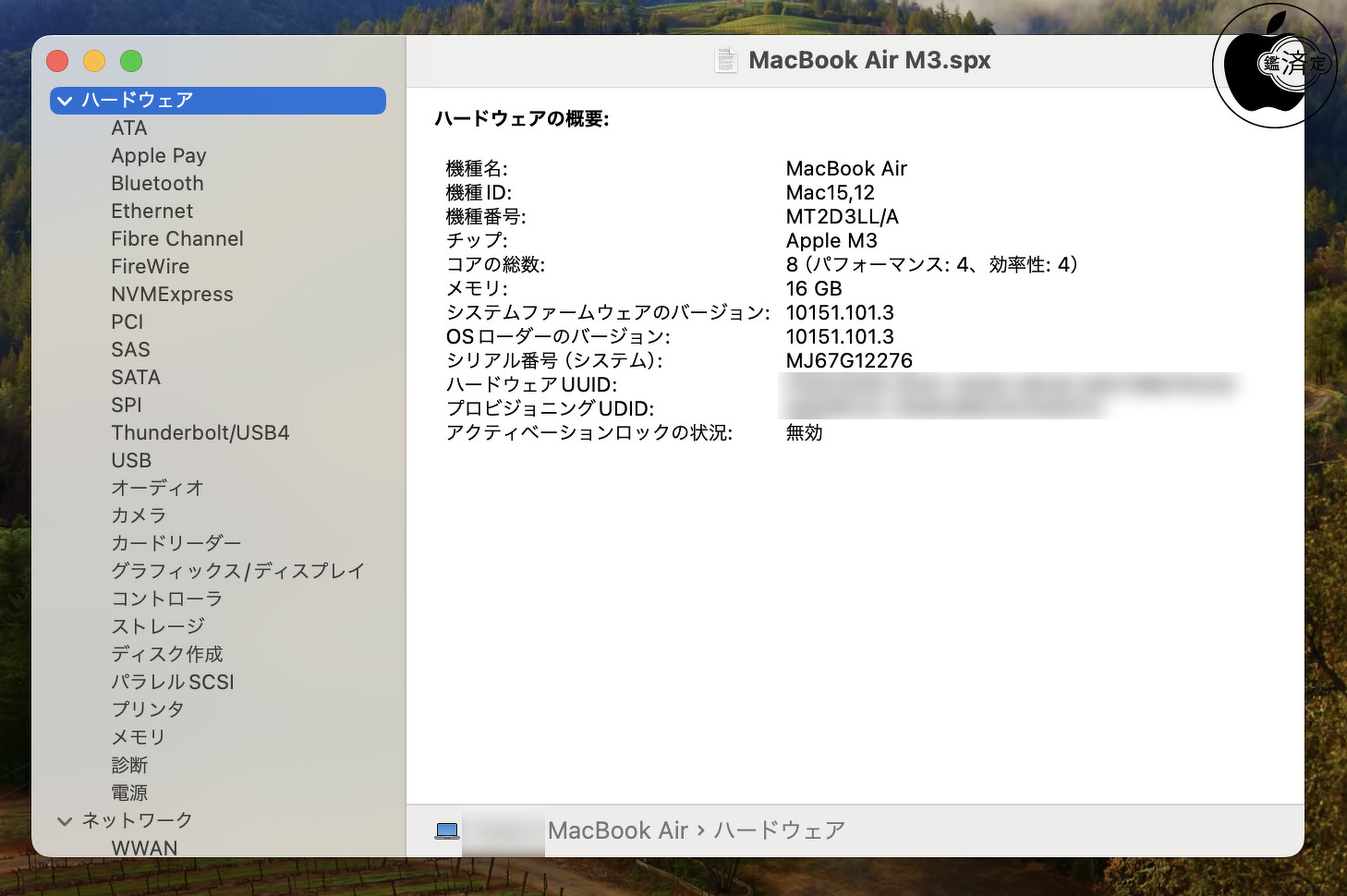Select FireWire in the sidebar
Image resolution: width=1347 pixels, height=896 pixels.
(151, 267)
